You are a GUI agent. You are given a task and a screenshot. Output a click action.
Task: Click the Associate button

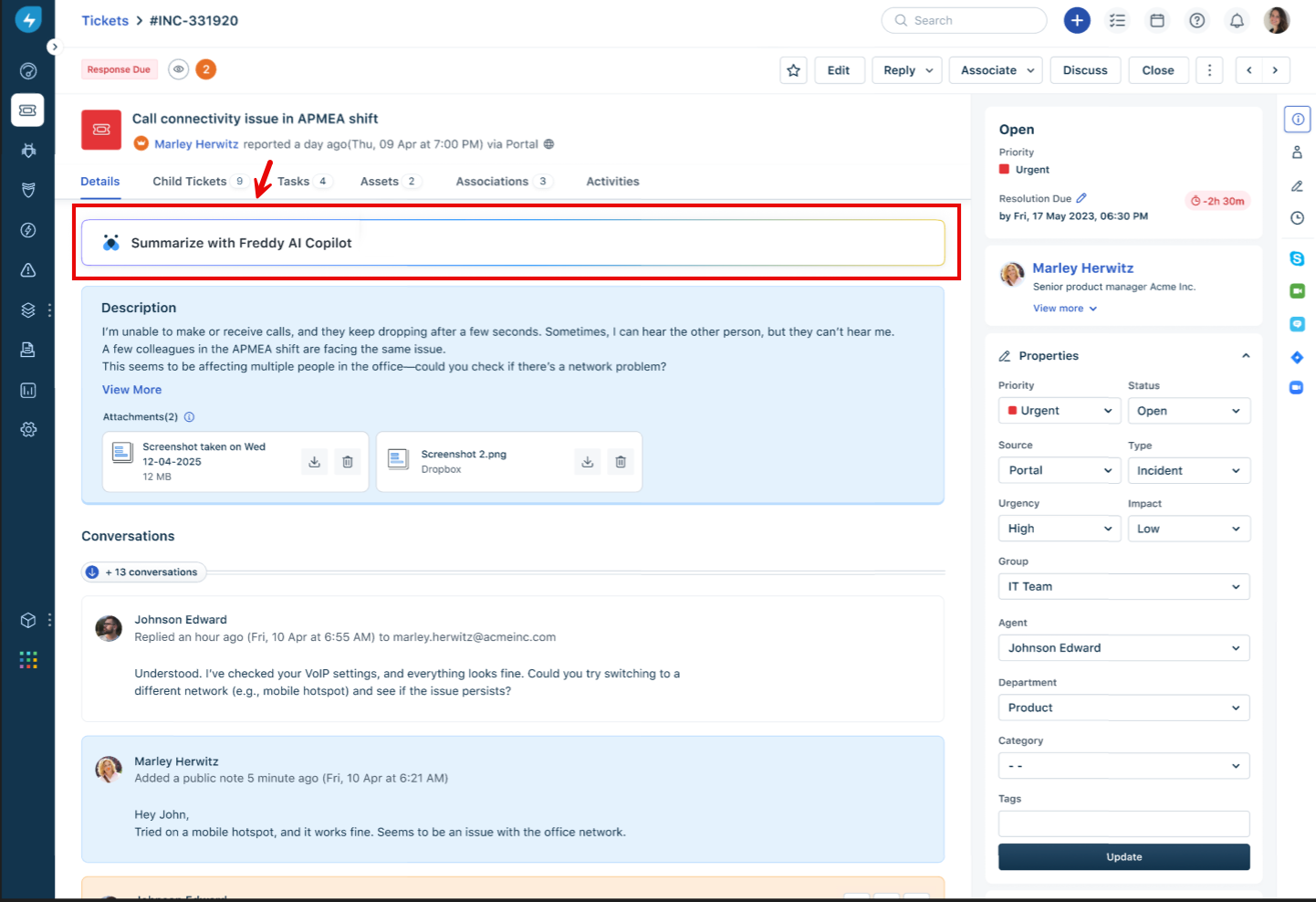click(997, 70)
